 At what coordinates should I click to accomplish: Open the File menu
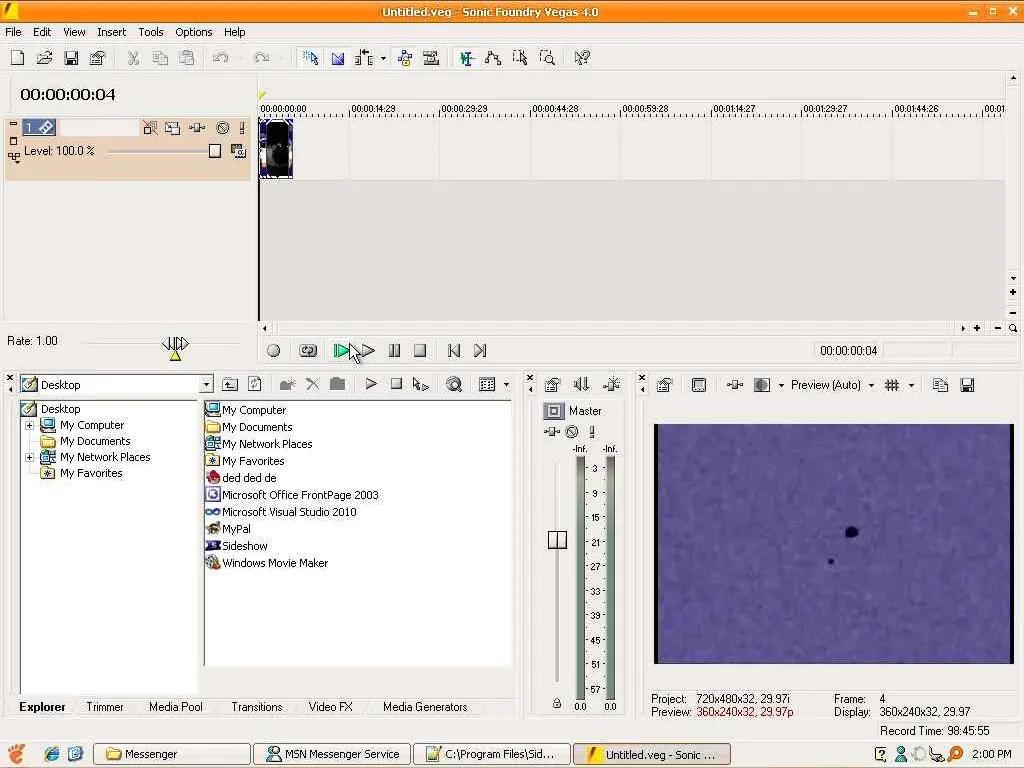(13, 32)
